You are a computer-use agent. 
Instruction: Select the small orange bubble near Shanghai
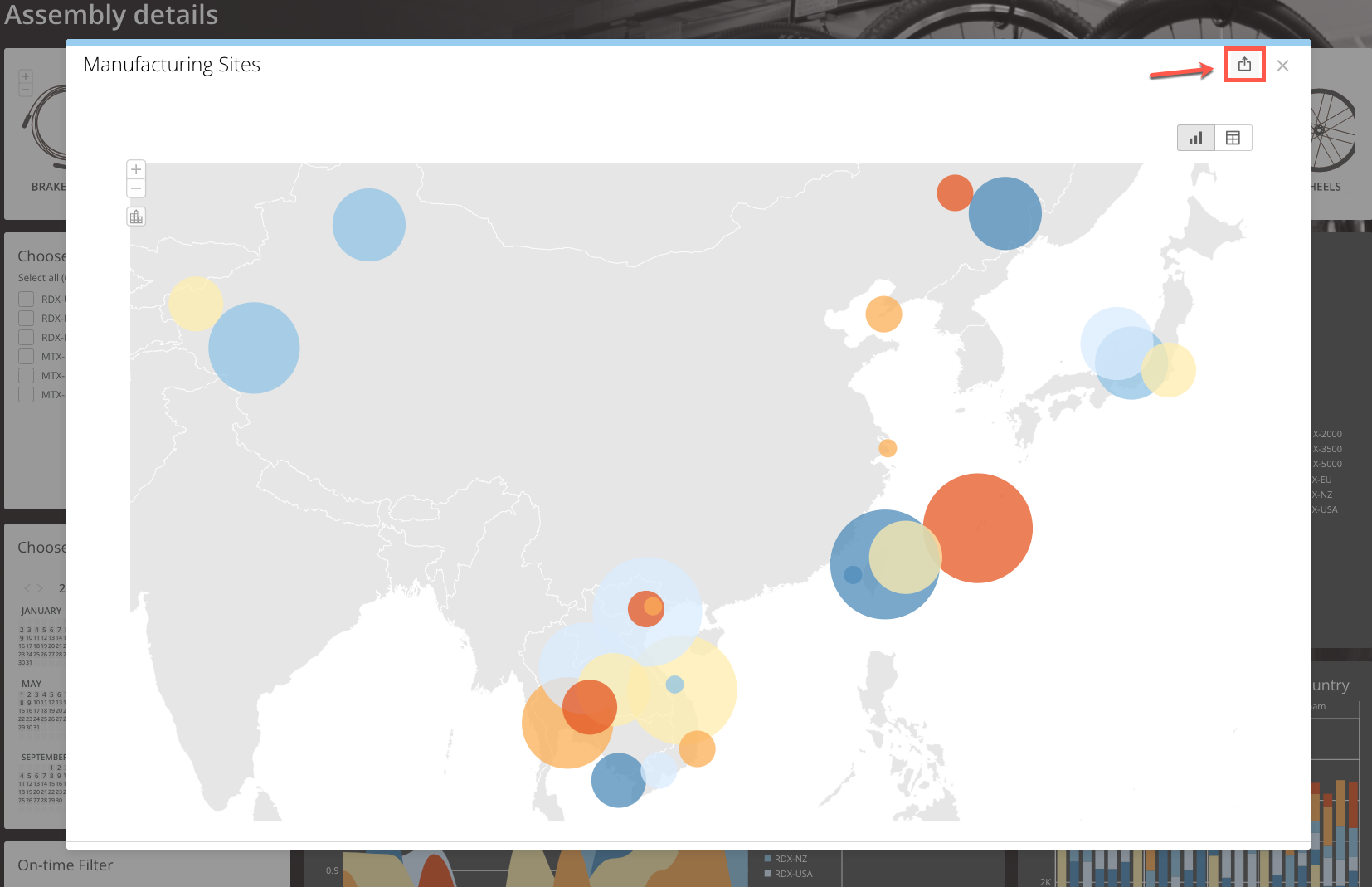(x=888, y=448)
